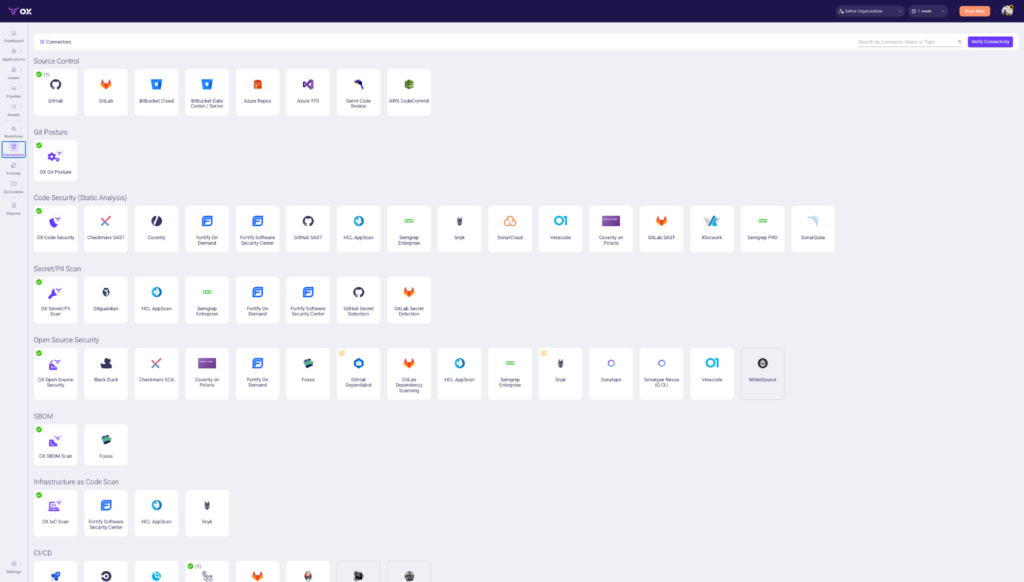This screenshot has width=1024, height=582.
Task: Open the OX SBOM Scan connector
Action: [x=56, y=445]
